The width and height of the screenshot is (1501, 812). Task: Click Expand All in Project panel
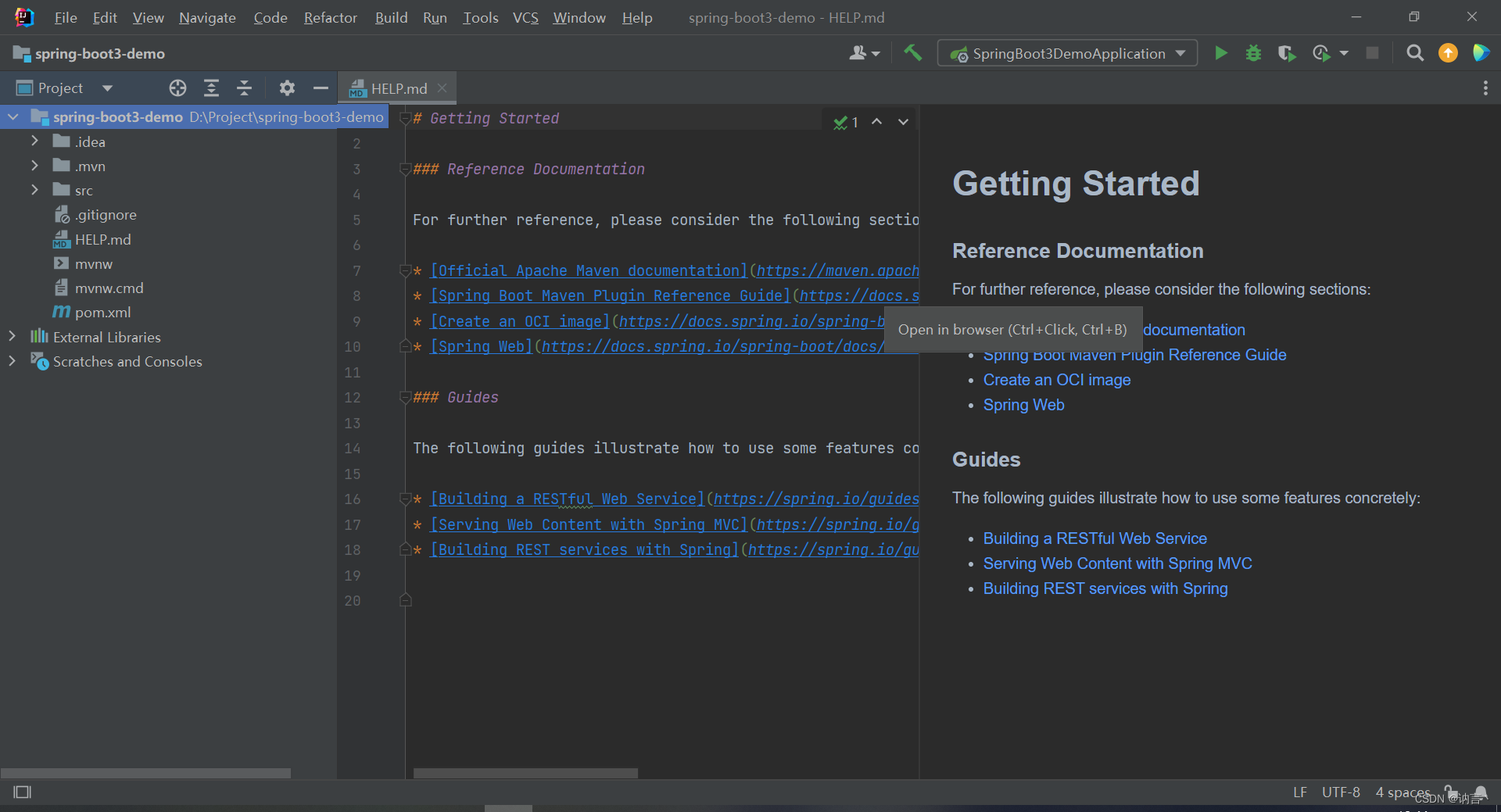[211, 88]
